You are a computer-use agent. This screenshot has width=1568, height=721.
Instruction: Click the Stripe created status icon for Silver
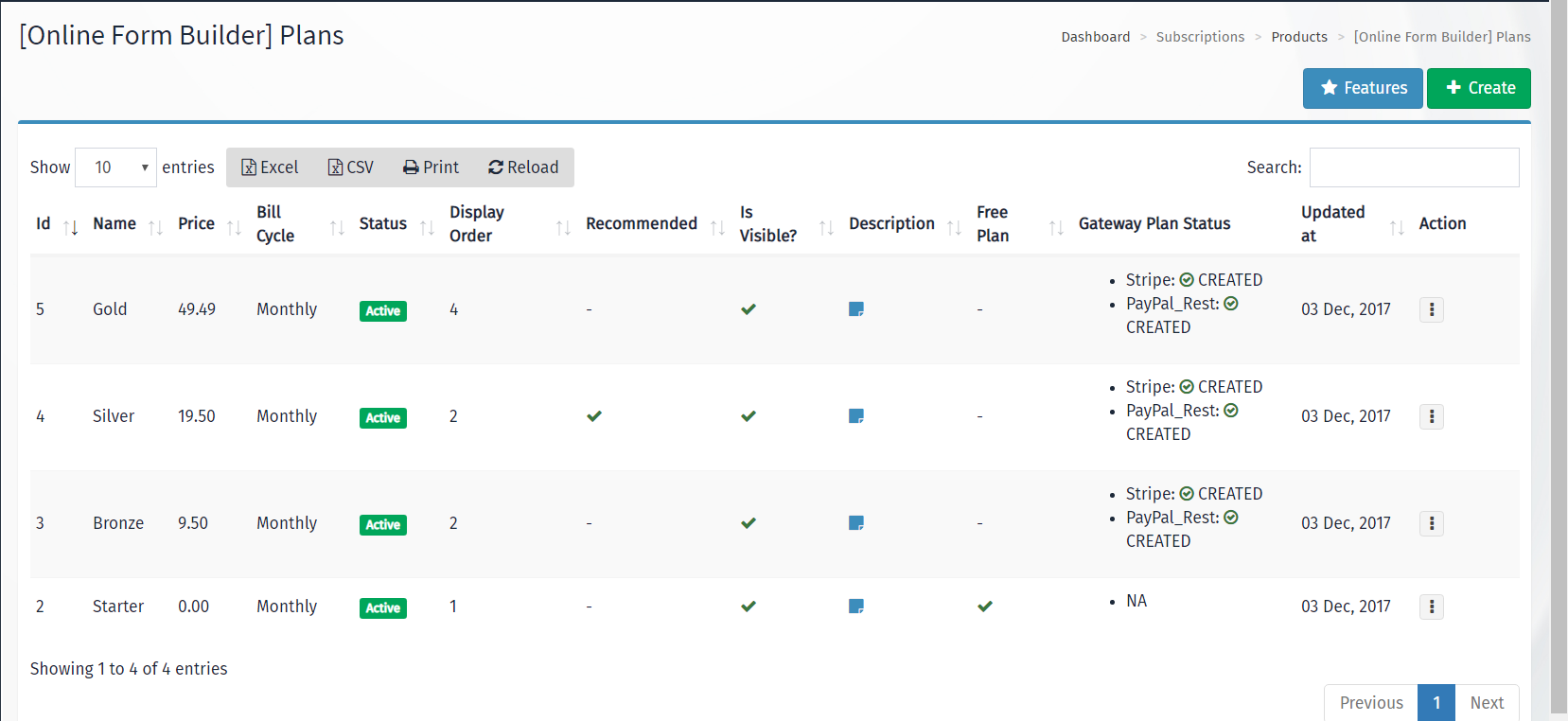1187,387
